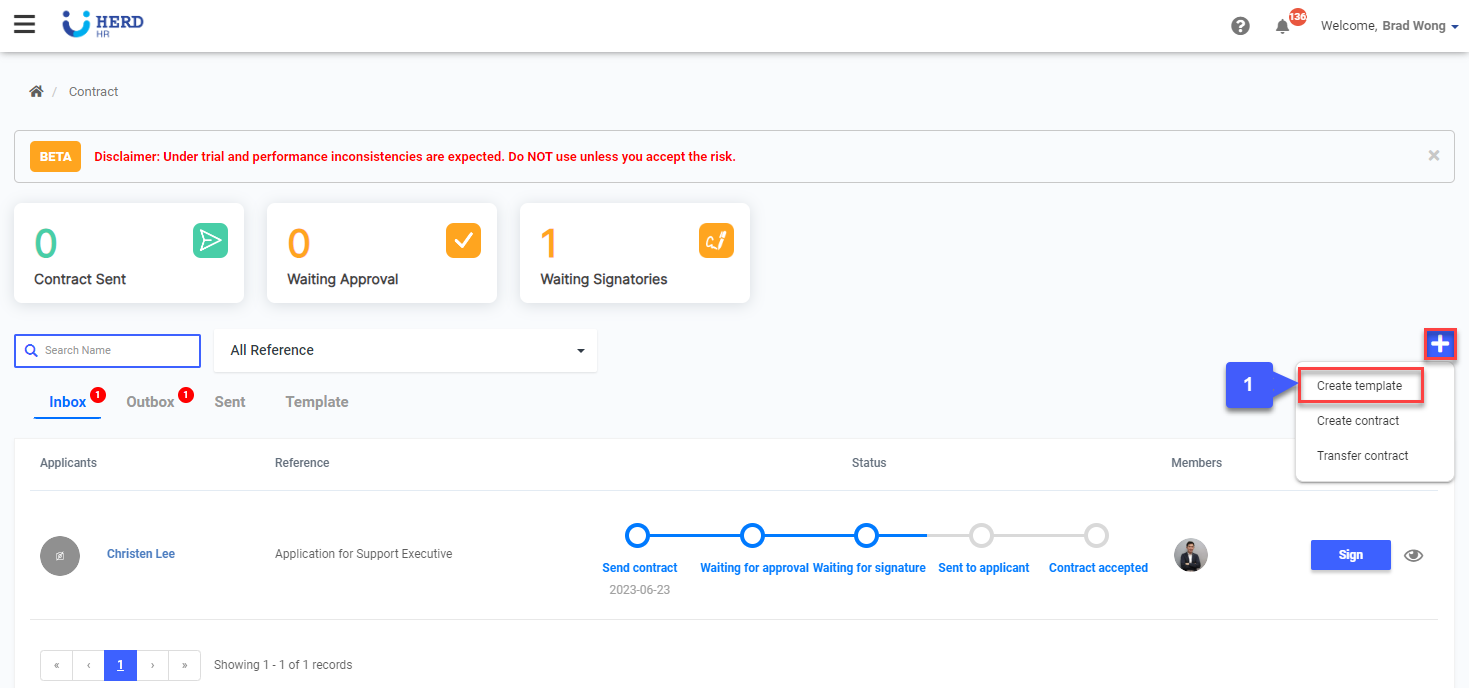Switch to the Template tab
Image resolution: width=1469 pixels, height=688 pixels.
point(317,402)
